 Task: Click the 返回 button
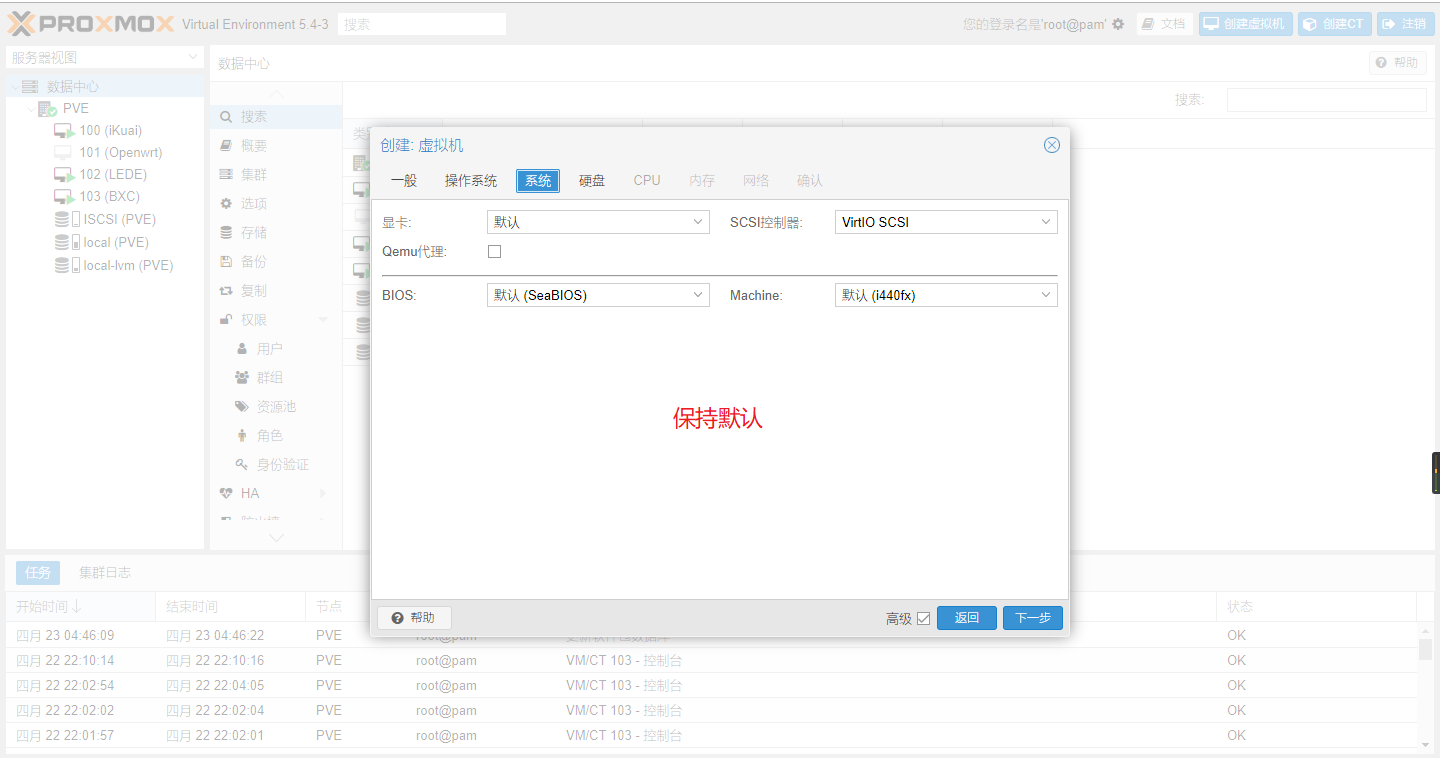tap(967, 618)
